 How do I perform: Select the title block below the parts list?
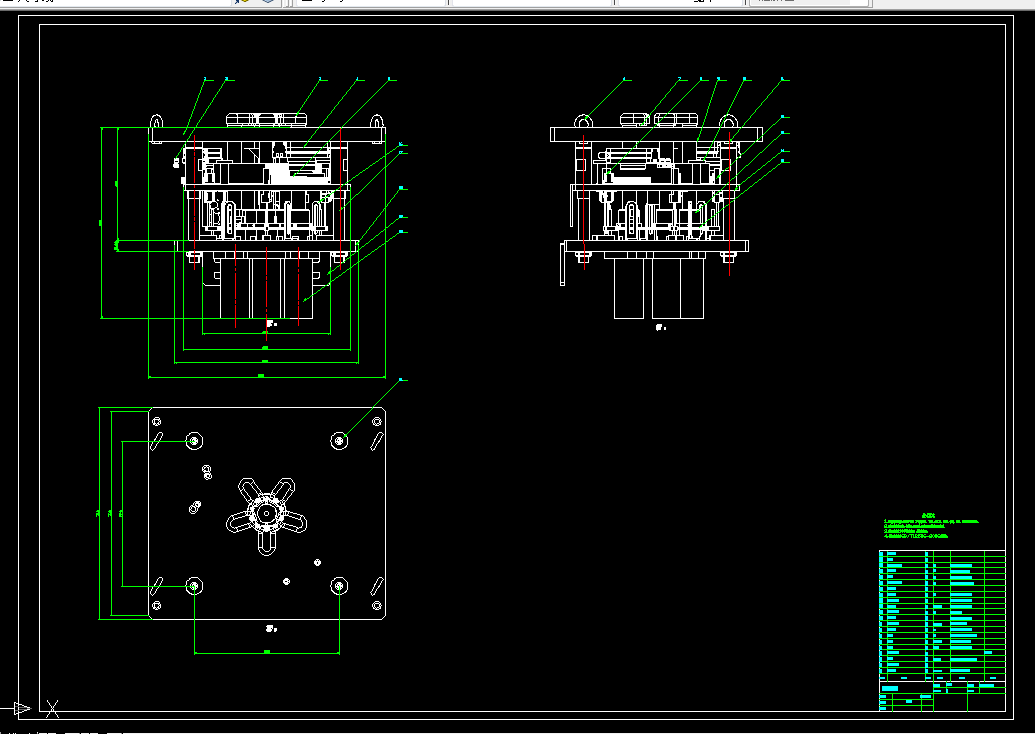coord(942,696)
